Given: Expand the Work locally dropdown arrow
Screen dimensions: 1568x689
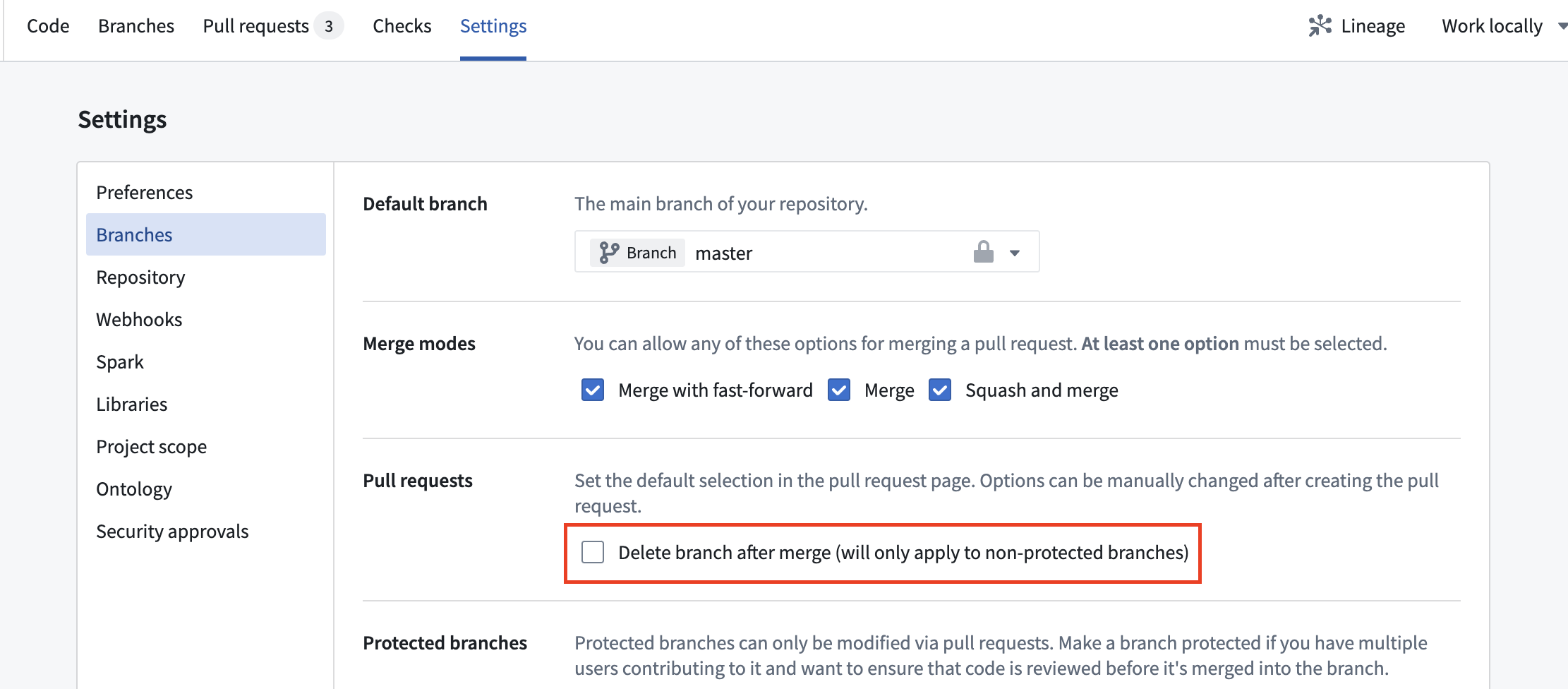Looking at the screenshot, I should coord(1562,26).
